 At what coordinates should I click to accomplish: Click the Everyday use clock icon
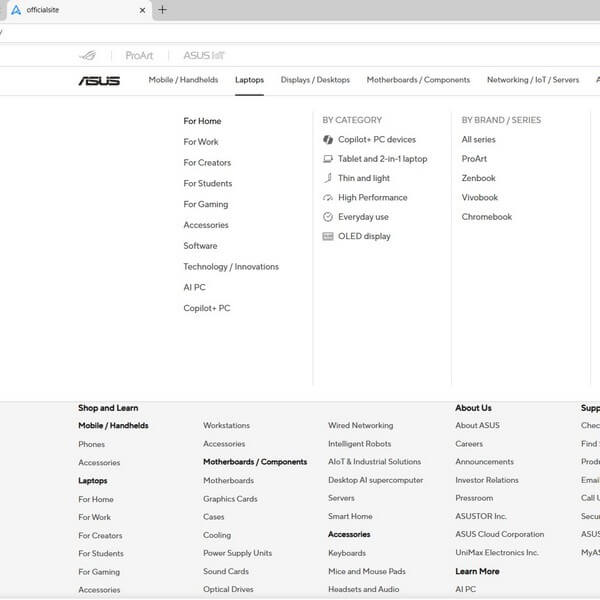coord(328,217)
